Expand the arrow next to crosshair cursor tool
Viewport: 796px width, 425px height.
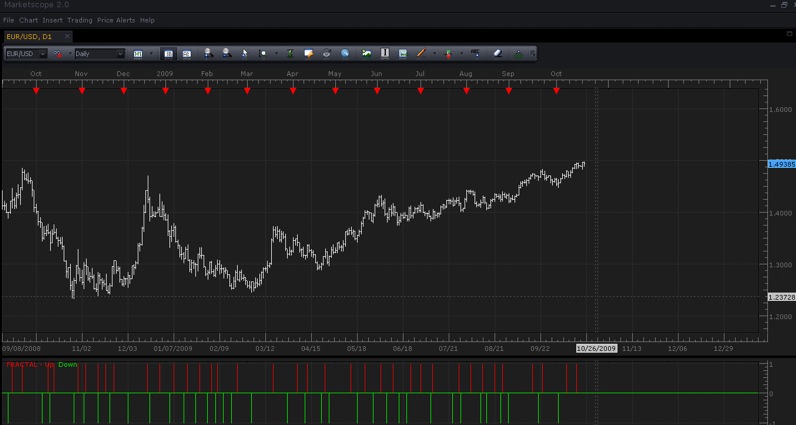pos(276,53)
